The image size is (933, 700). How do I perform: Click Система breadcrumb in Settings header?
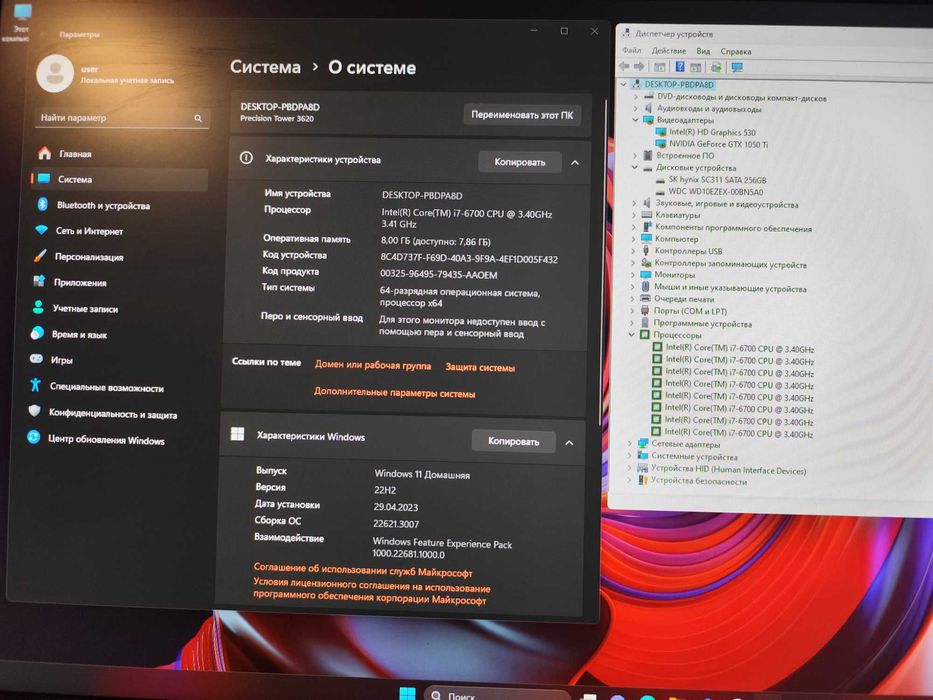click(x=265, y=67)
